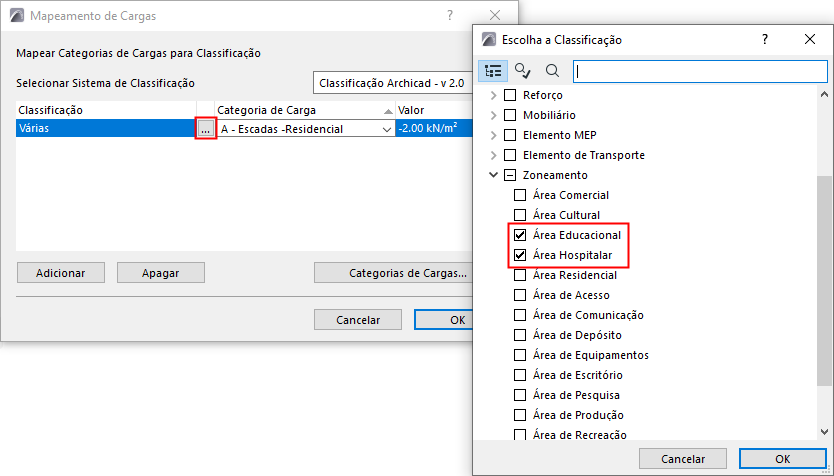
Task: Open the classification system dropdown
Action: tap(393, 83)
